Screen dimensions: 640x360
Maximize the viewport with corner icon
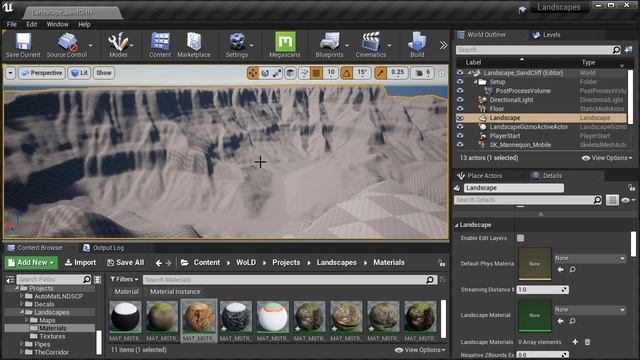click(x=442, y=73)
